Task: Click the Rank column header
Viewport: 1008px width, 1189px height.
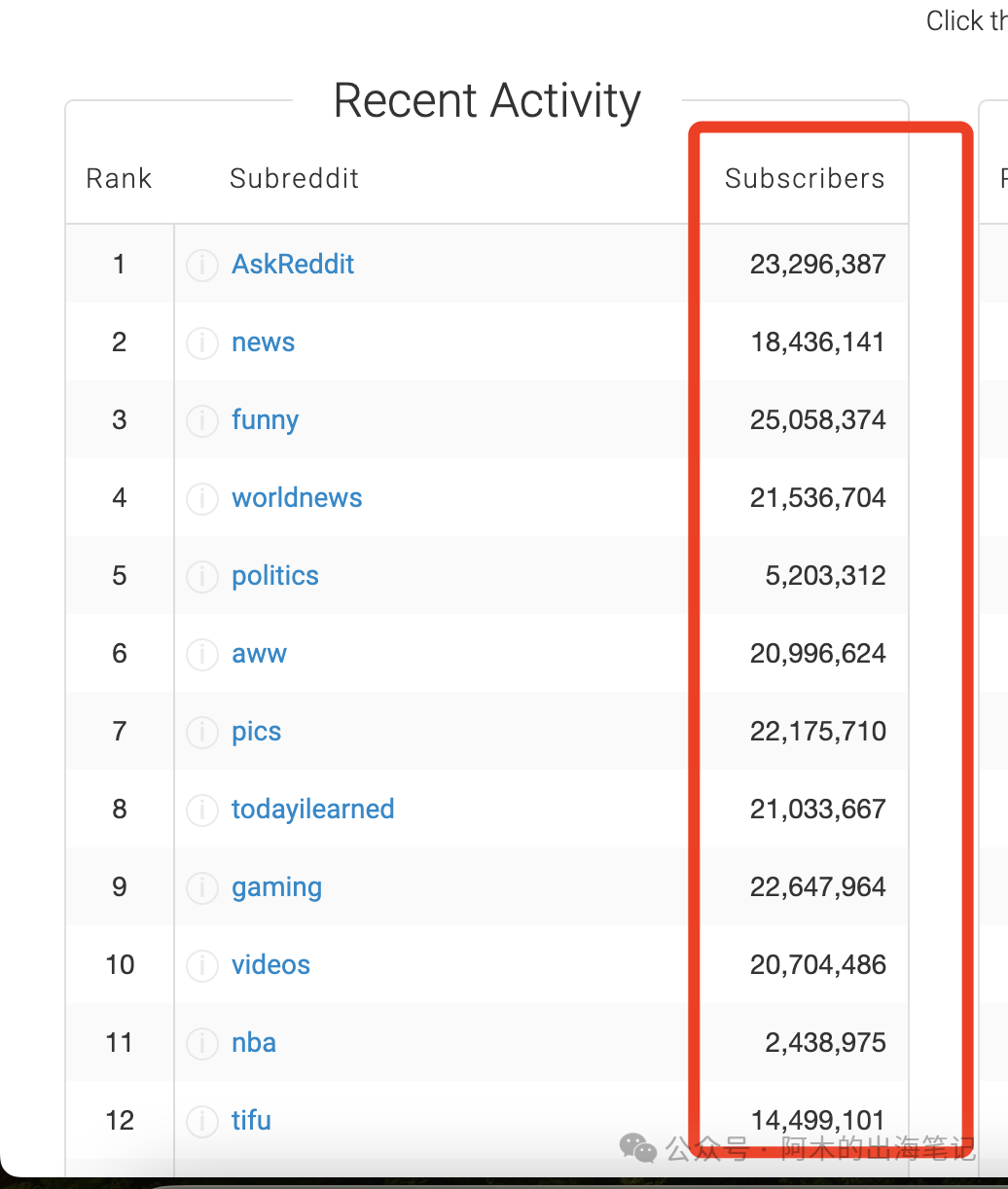Action: [x=119, y=179]
